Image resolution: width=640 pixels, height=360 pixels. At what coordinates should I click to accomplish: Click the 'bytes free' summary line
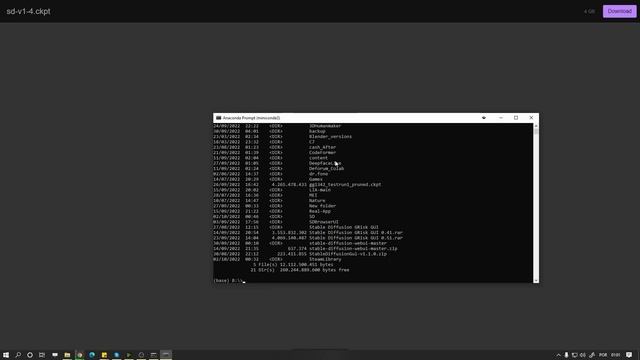(300, 270)
